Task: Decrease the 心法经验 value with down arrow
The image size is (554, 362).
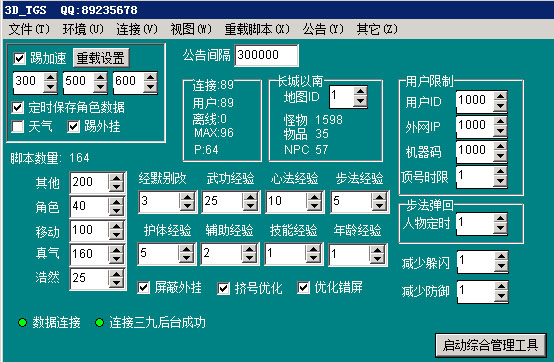Action: [314, 206]
